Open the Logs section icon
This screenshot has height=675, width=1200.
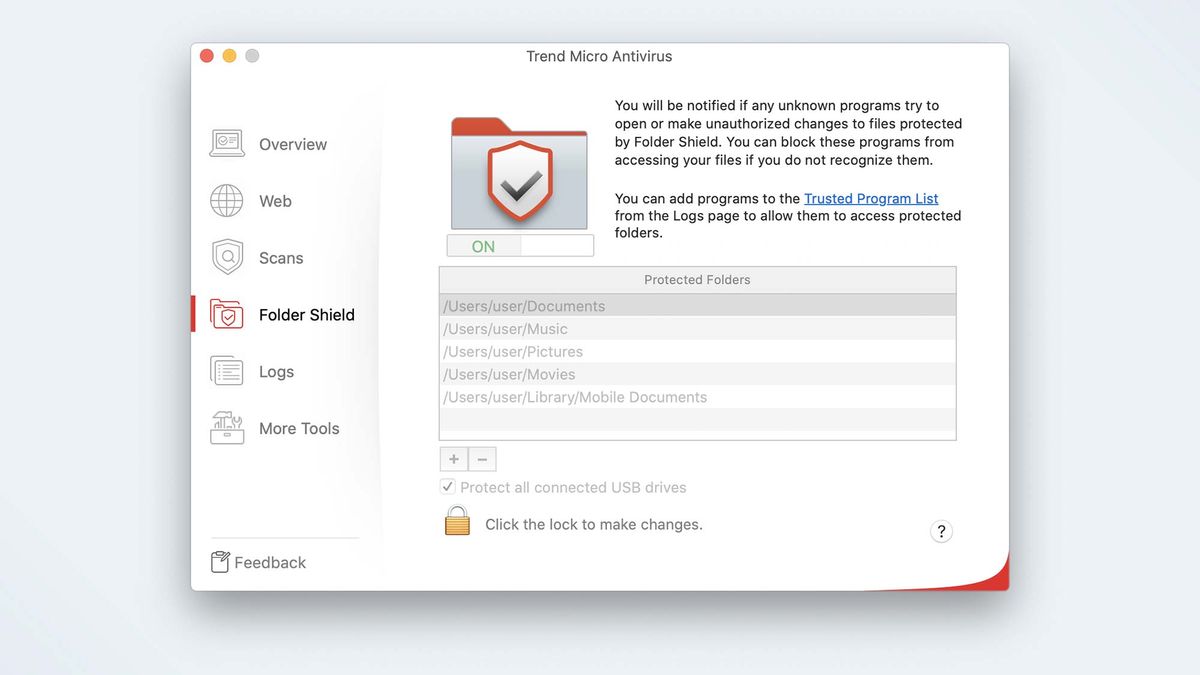point(226,371)
